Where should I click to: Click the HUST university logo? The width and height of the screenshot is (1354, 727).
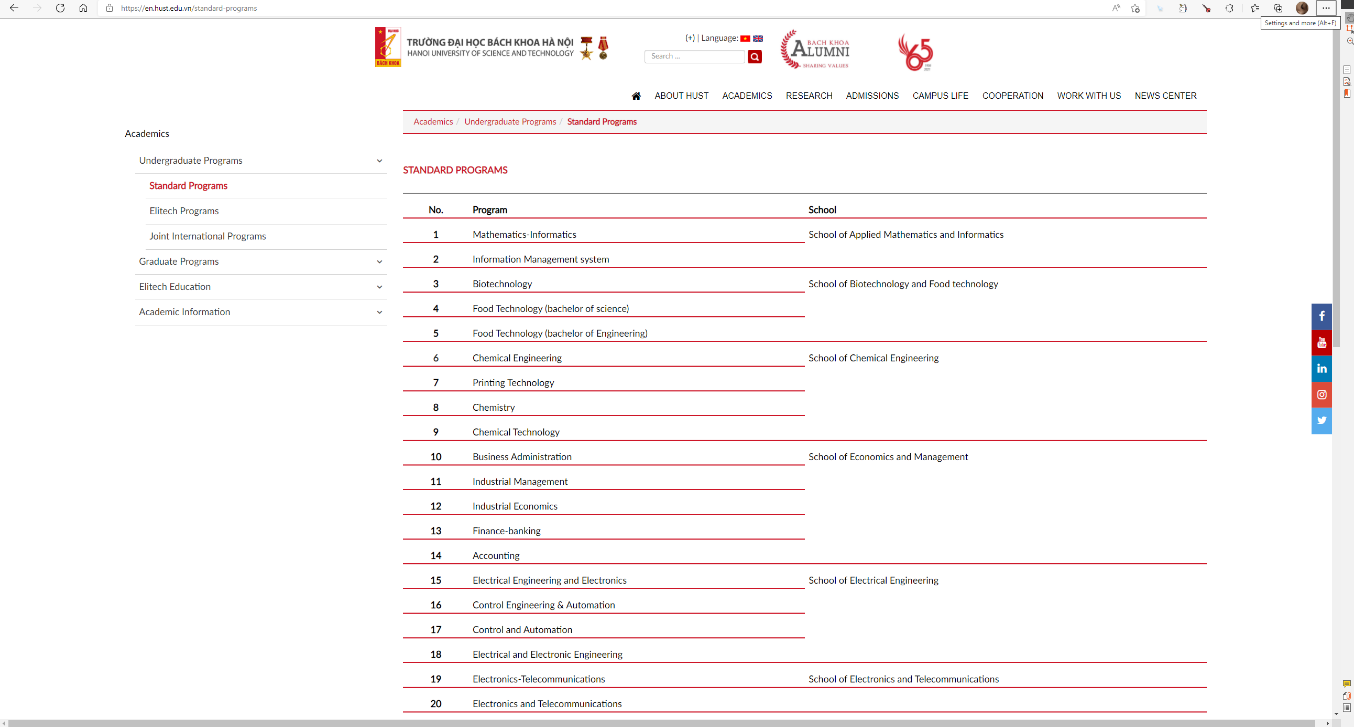click(x=388, y=46)
